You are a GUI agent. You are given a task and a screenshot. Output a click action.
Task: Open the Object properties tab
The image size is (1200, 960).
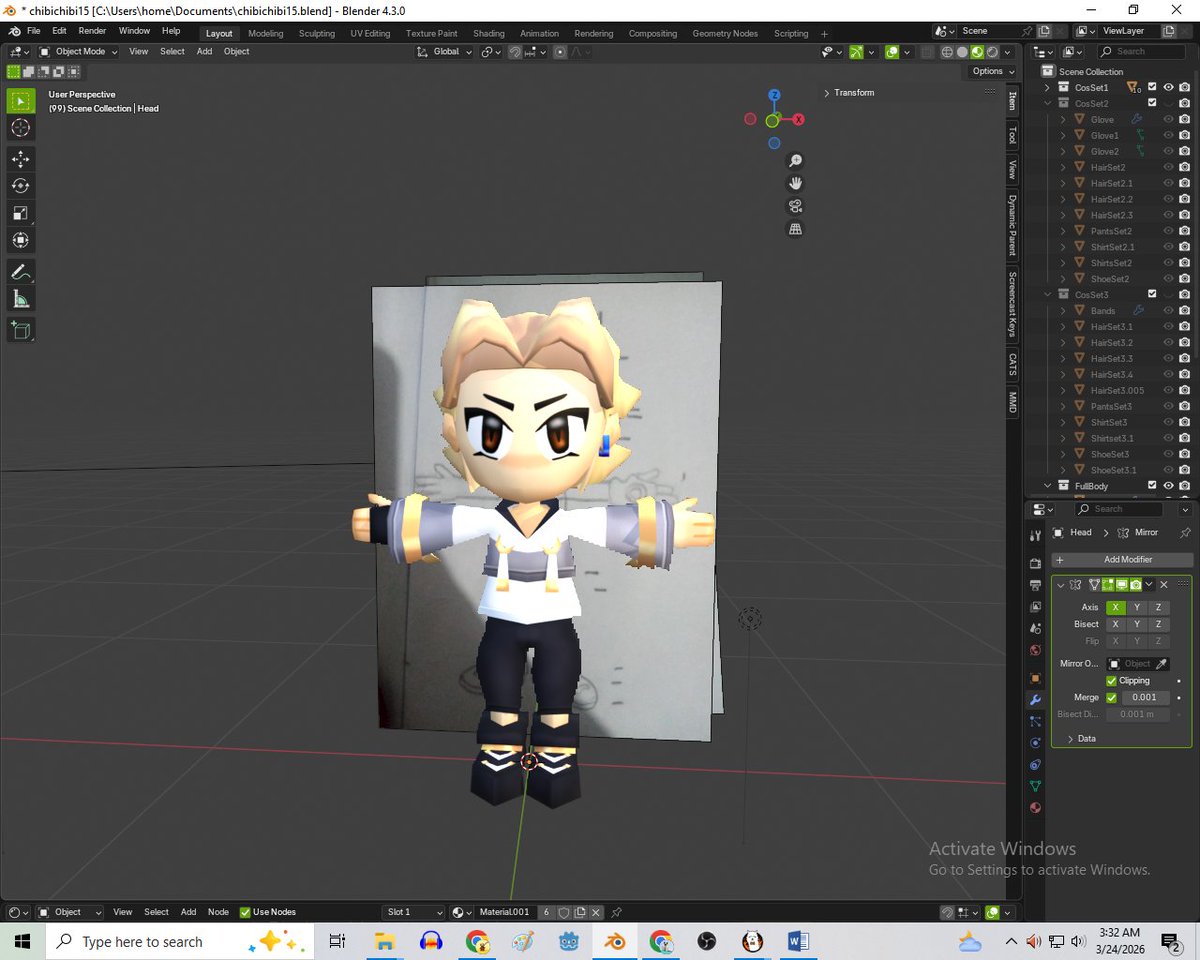[1036, 678]
